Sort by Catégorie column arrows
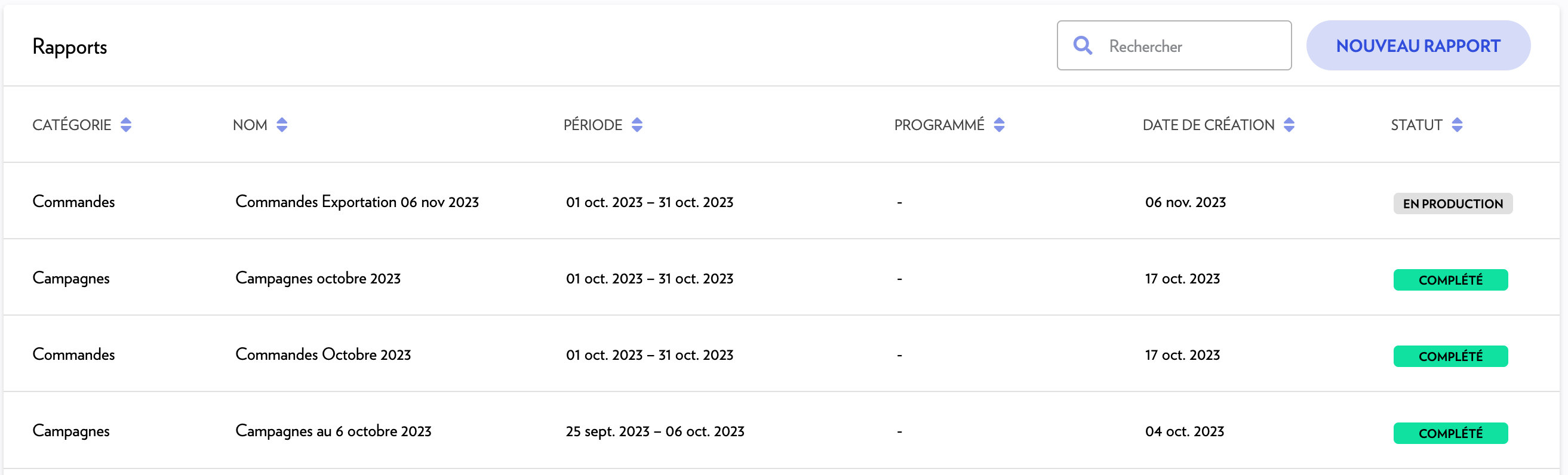The height and width of the screenshot is (475, 1568). click(126, 125)
